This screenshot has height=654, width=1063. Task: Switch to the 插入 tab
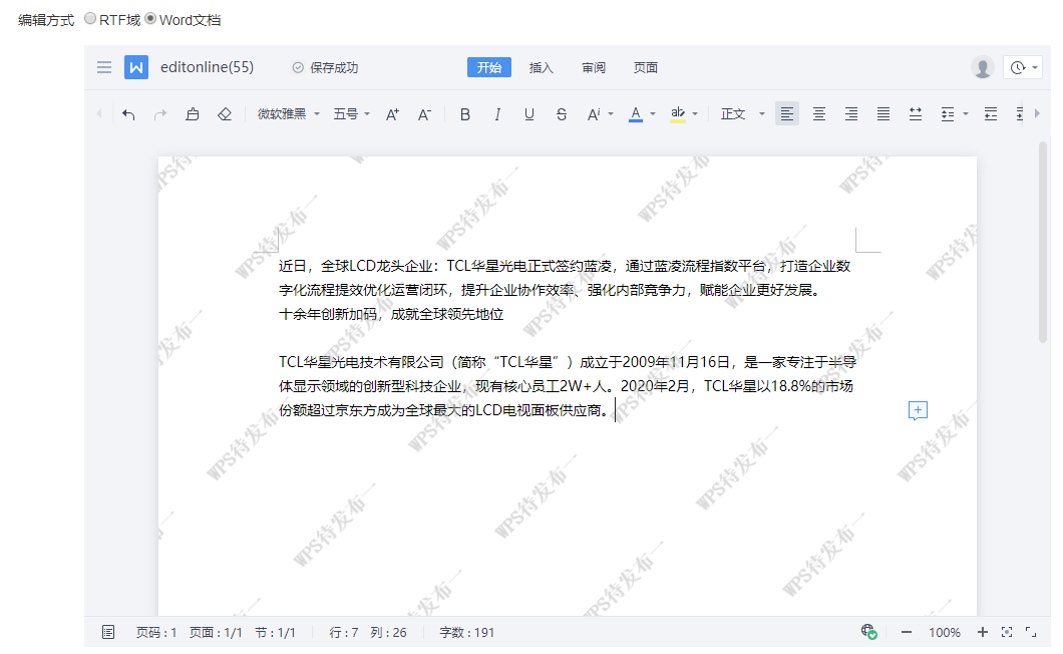click(x=541, y=68)
